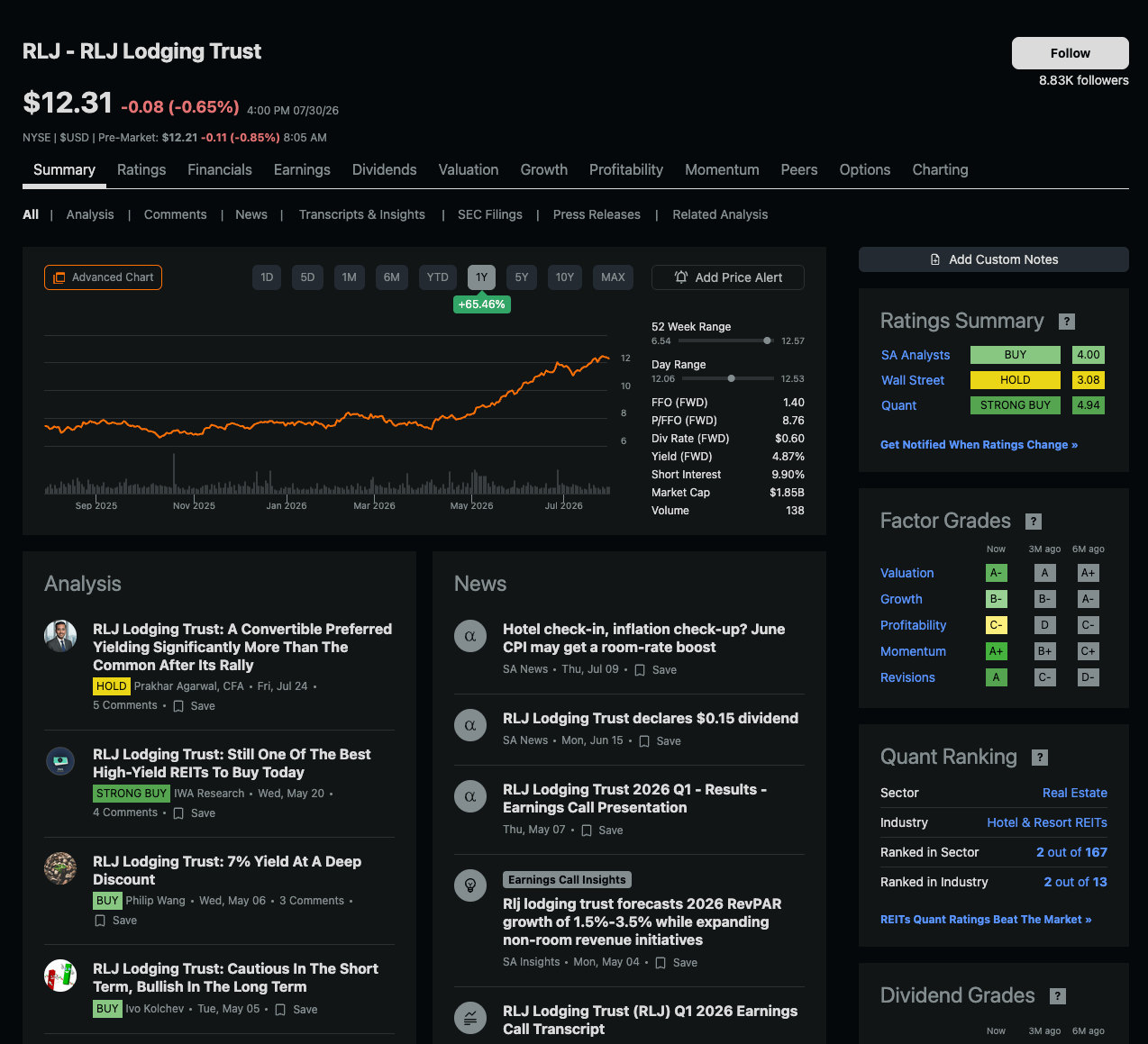Open the Ratings tab
Image resolution: width=1148 pixels, height=1044 pixels.
pos(141,169)
